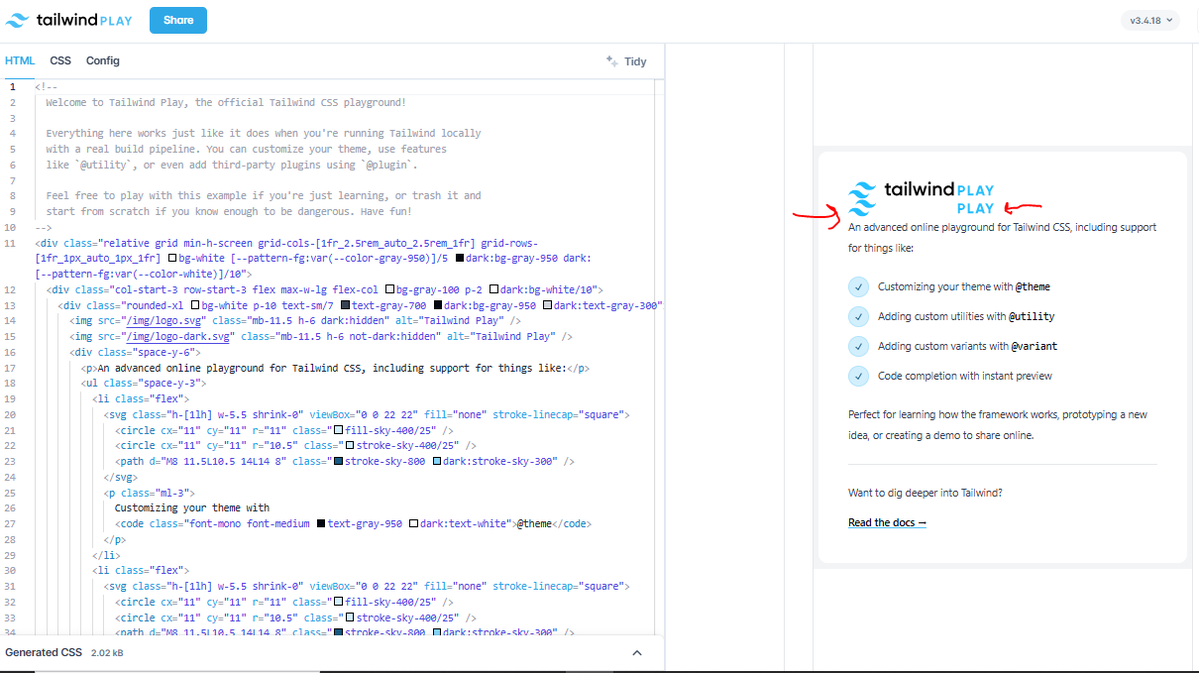The width and height of the screenshot is (1199, 673).
Task: Switch to the CSS tab
Action: 60,60
